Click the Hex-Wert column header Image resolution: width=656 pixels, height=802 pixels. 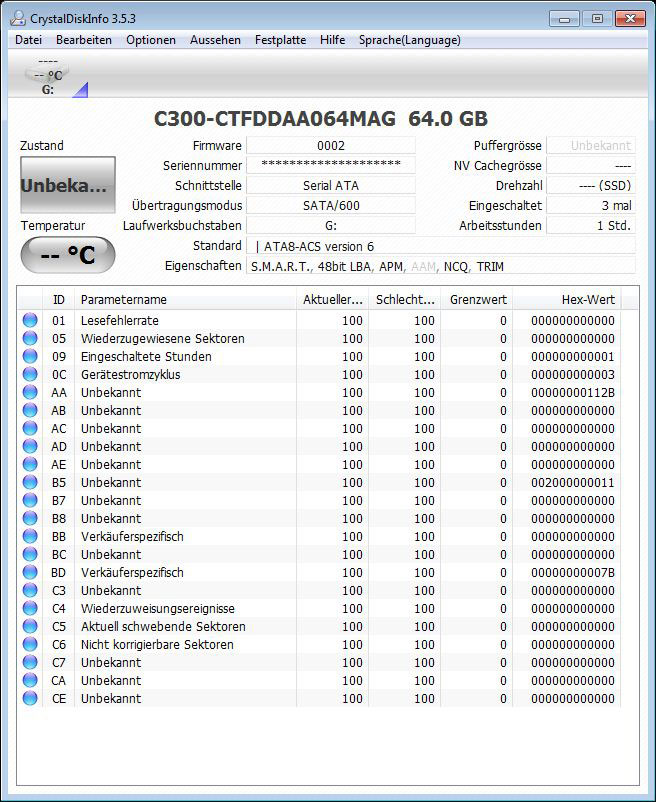coord(568,300)
